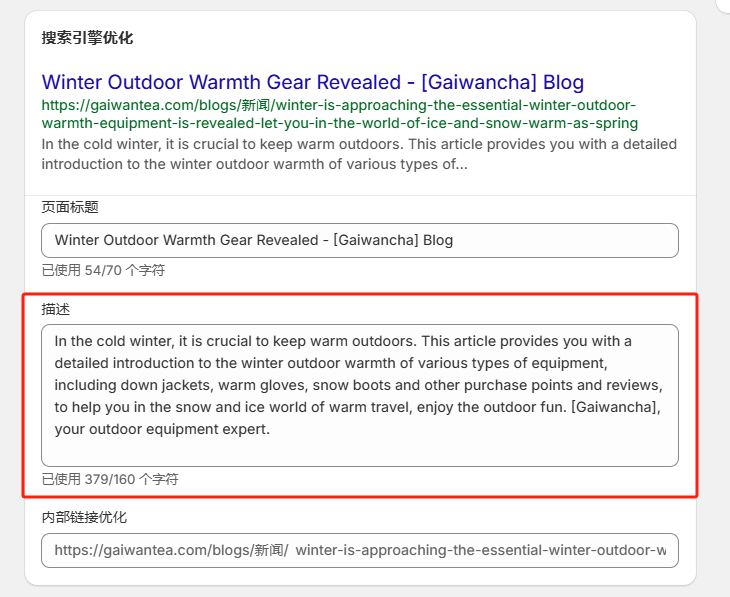This screenshot has height=597, width=730.
Task: Click the 搜索引擎优化 section heading
Action: tap(87, 38)
